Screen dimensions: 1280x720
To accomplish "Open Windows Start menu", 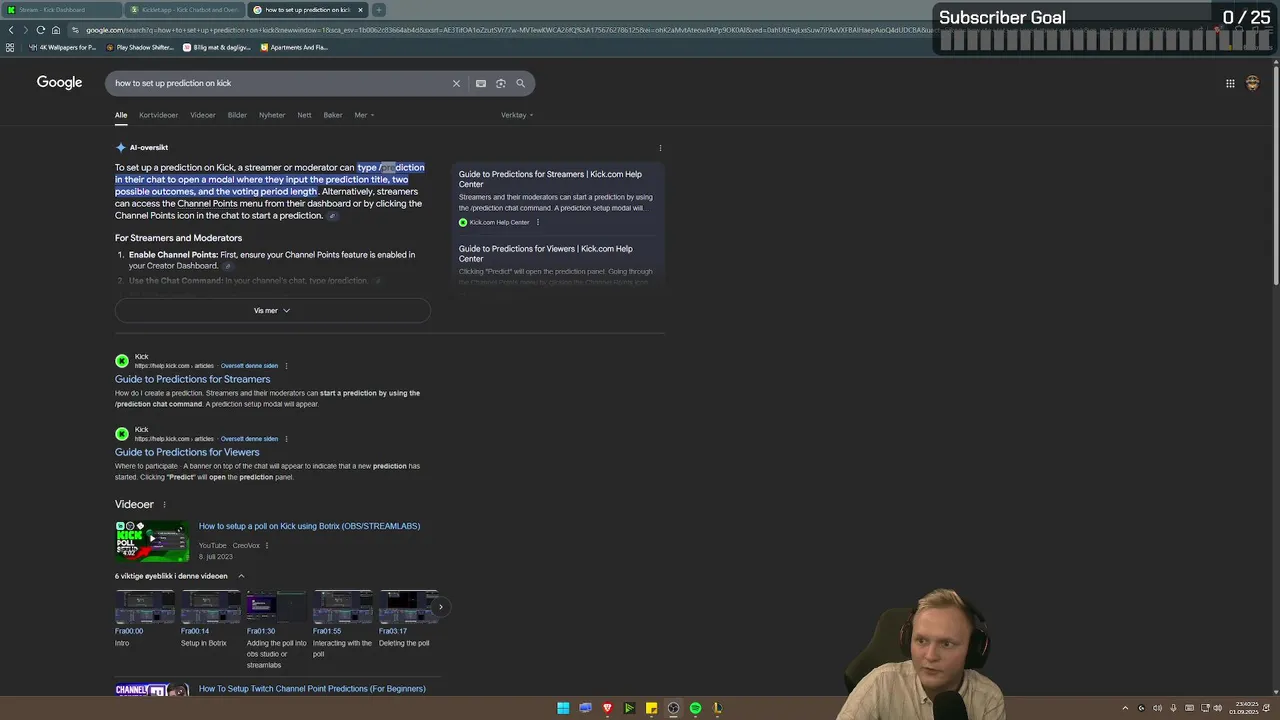I will click(563, 708).
